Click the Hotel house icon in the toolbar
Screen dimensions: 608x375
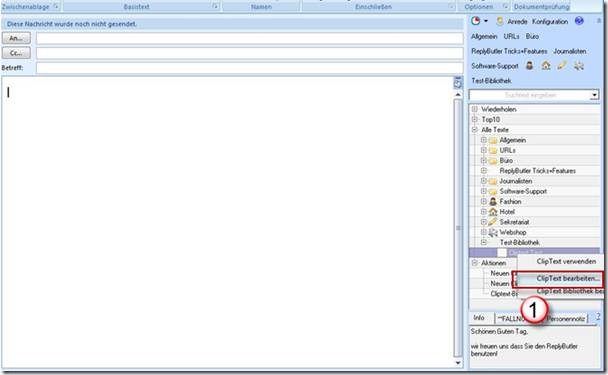pyautogui.click(x=546, y=66)
